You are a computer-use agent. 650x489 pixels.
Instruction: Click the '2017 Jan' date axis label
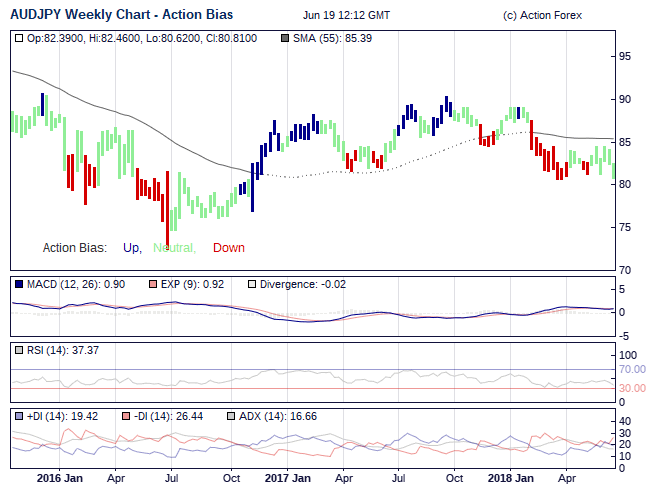[x=288, y=478]
